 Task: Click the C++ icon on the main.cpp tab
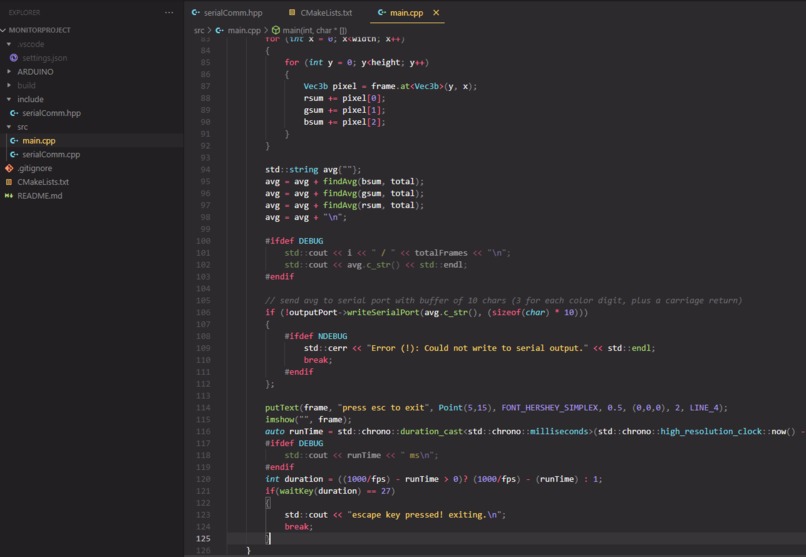381,12
